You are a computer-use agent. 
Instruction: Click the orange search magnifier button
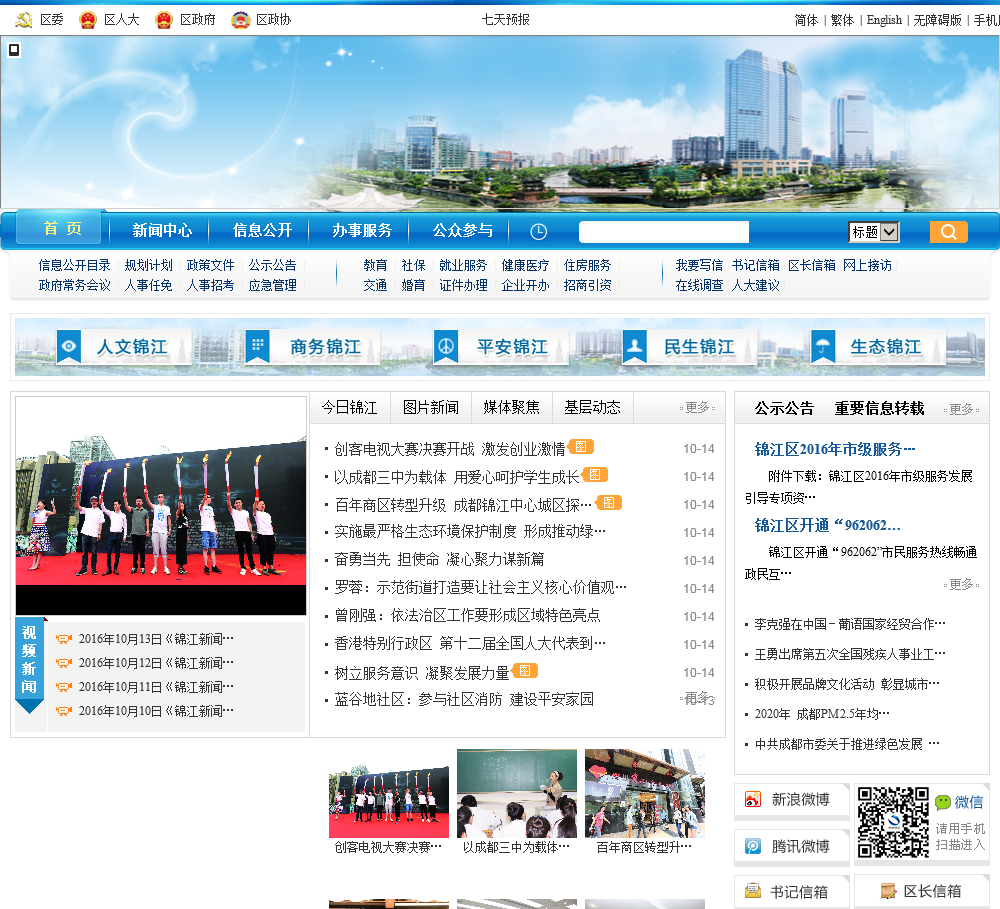[x=948, y=232]
